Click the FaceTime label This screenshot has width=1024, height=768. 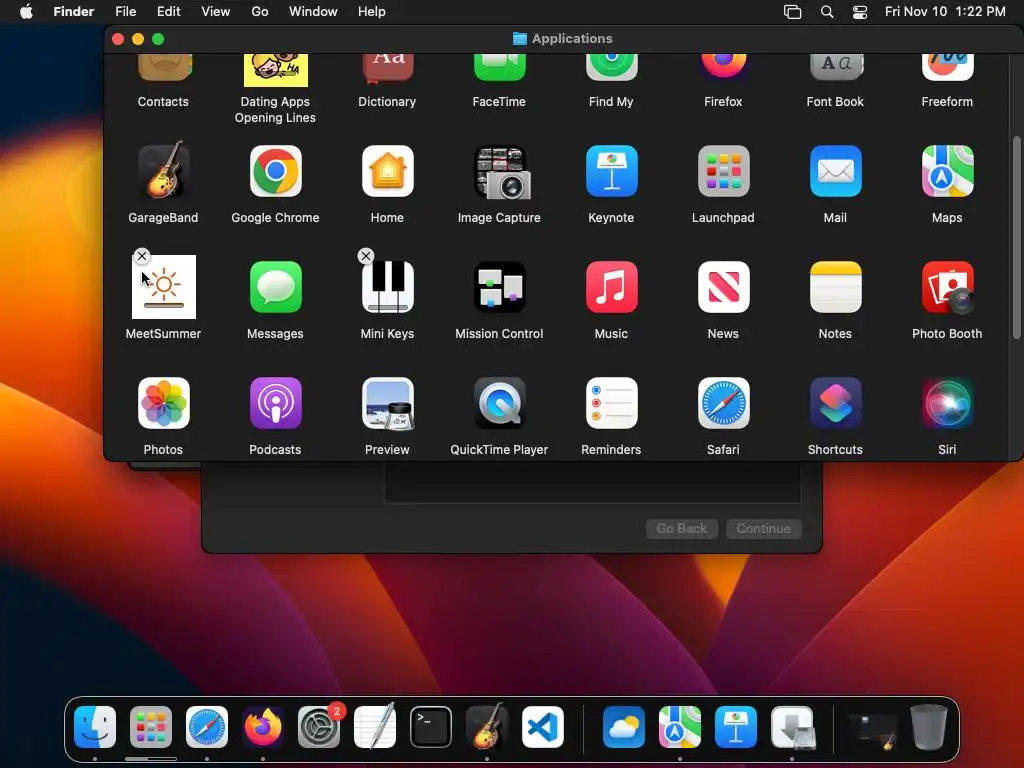click(x=500, y=102)
